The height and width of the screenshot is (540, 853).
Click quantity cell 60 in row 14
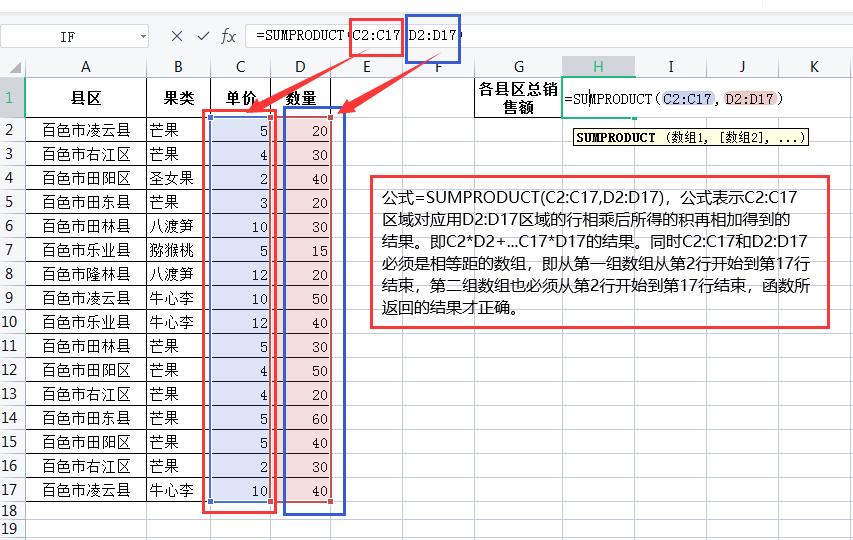[x=301, y=418]
